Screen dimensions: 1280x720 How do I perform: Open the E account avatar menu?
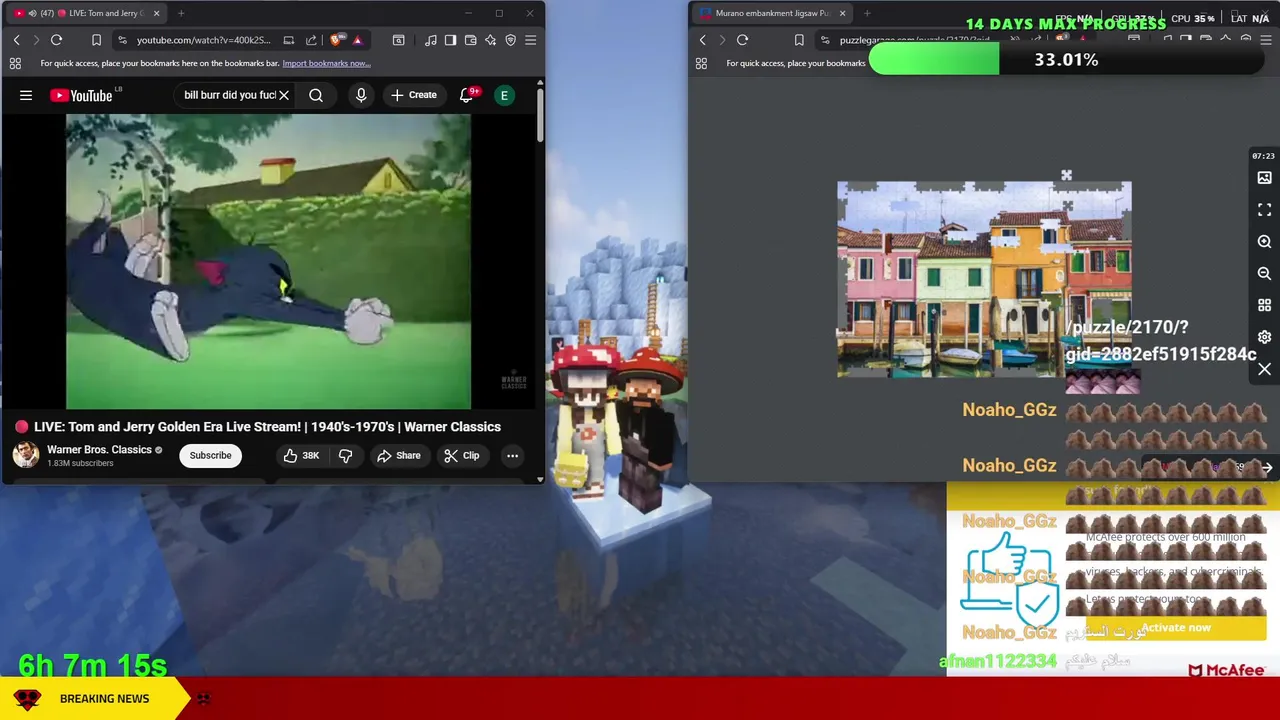click(x=505, y=95)
